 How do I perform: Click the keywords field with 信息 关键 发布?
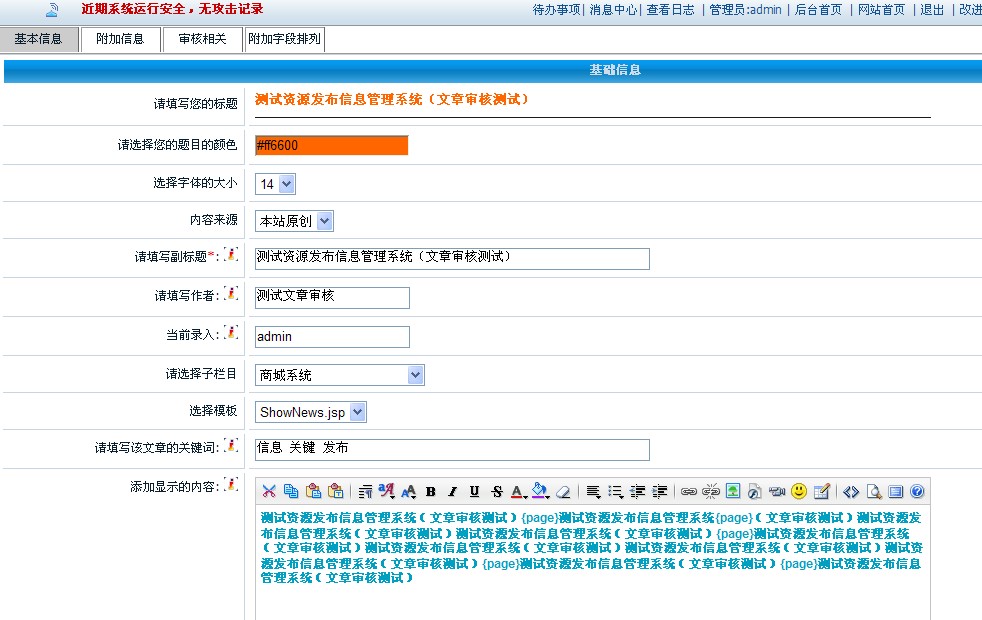[452, 449]
